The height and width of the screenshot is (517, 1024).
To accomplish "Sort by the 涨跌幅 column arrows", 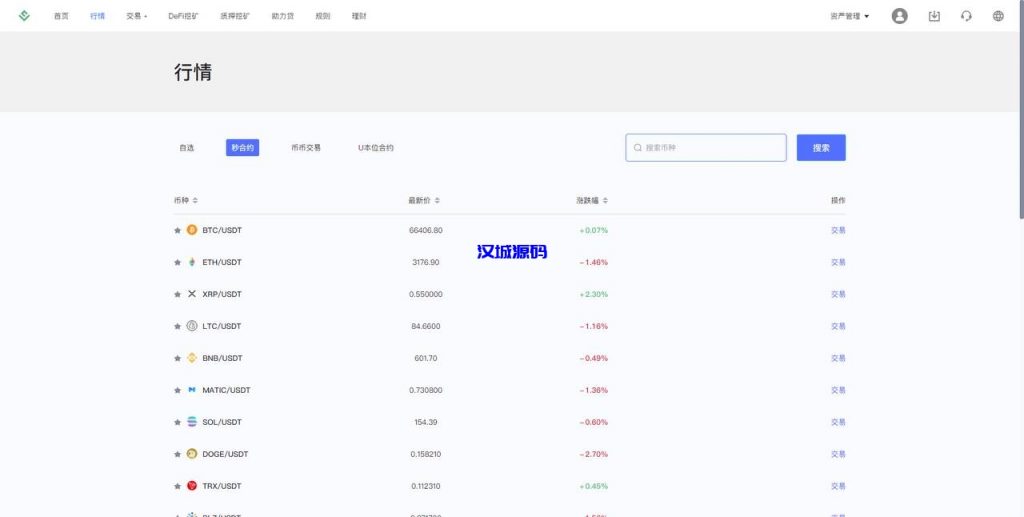I will [605, 200].
